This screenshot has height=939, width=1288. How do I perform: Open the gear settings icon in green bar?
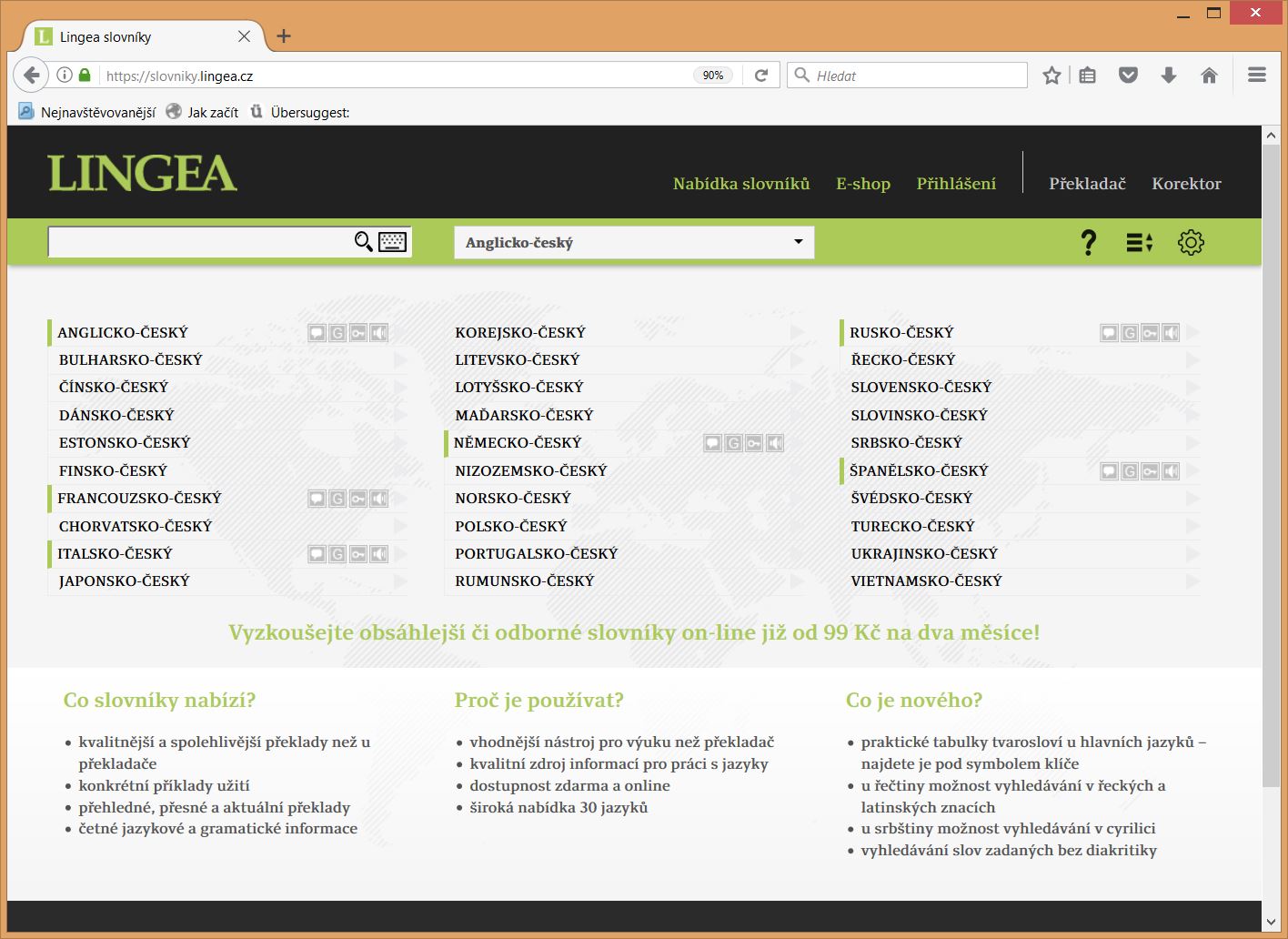[1191, 242]
